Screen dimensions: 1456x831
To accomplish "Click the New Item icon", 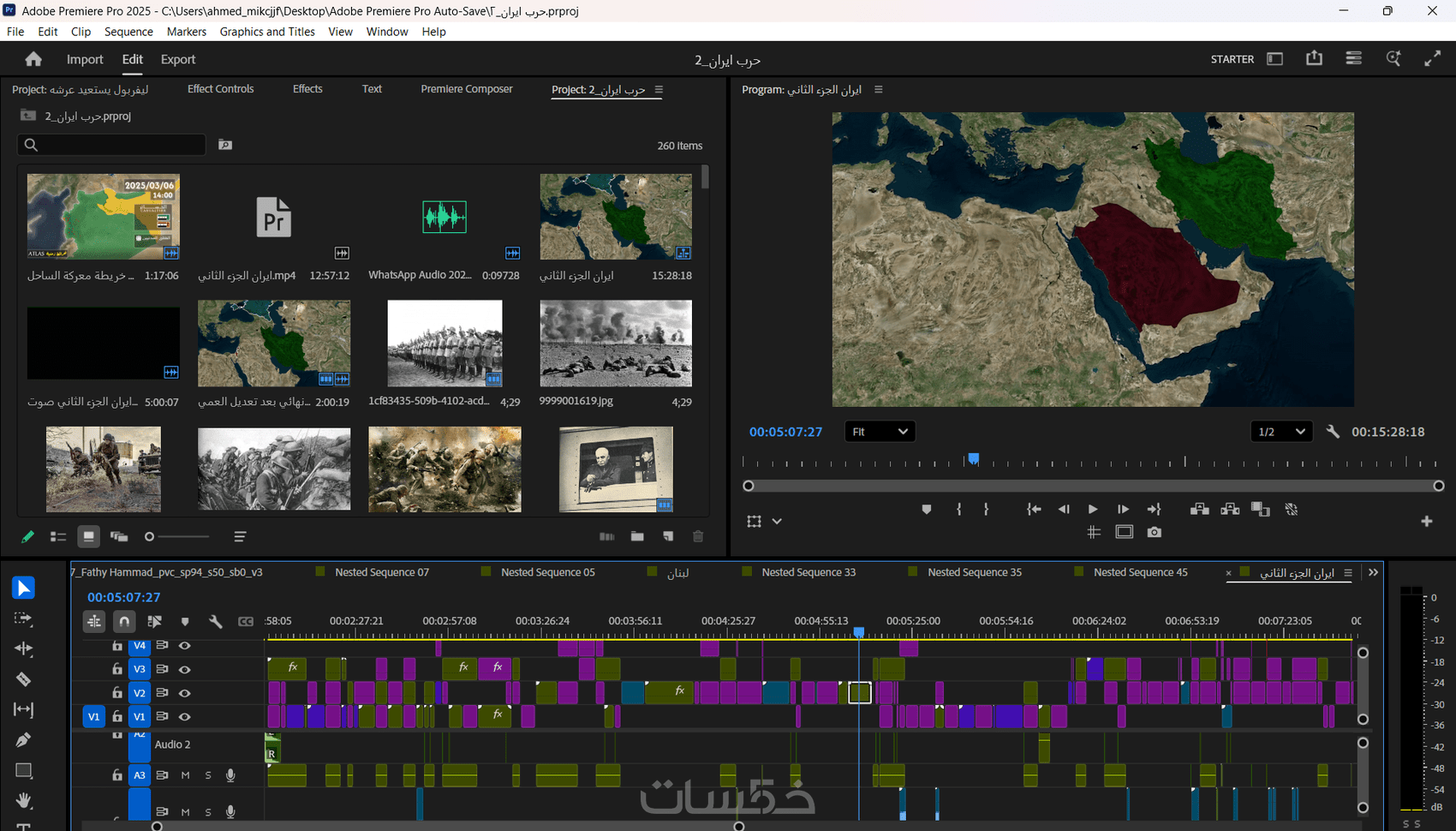I will [668, 536].
